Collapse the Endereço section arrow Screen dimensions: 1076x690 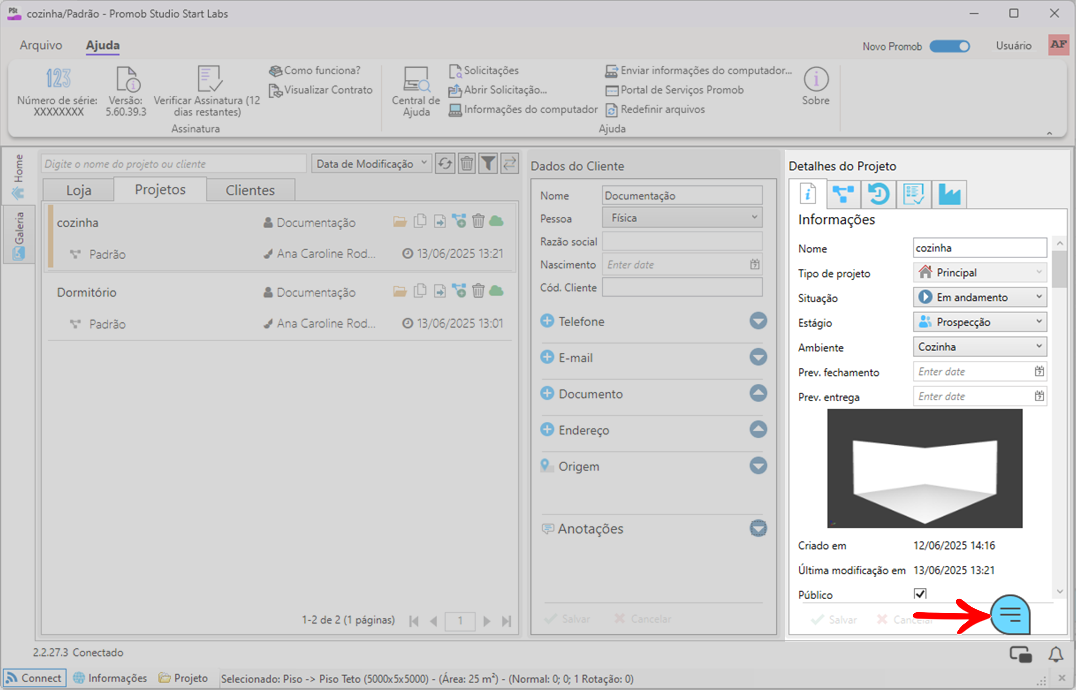click(x=758, y=429)
